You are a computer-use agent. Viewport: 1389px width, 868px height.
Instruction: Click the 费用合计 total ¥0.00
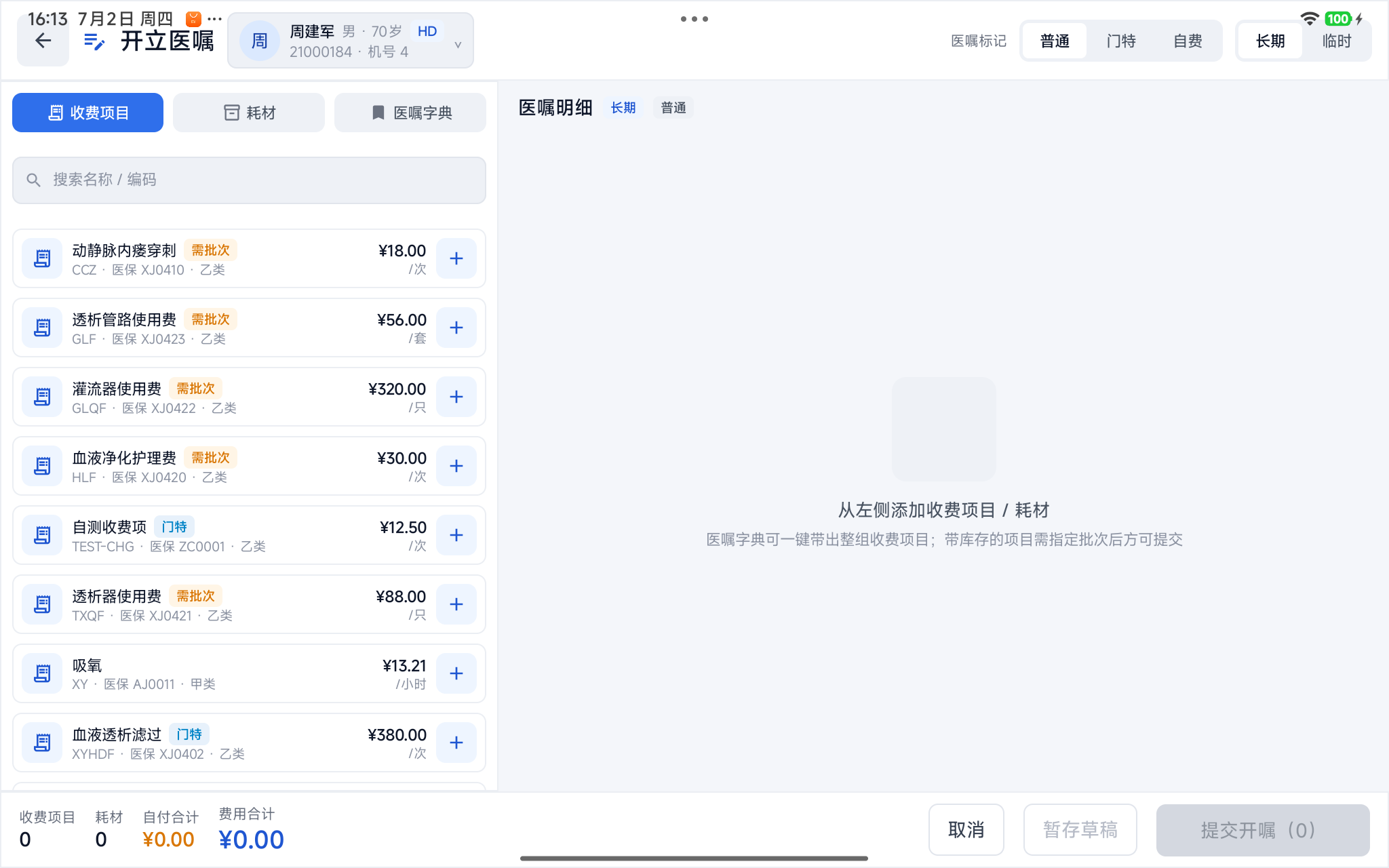pyautogui.click(x=251, y=840)
